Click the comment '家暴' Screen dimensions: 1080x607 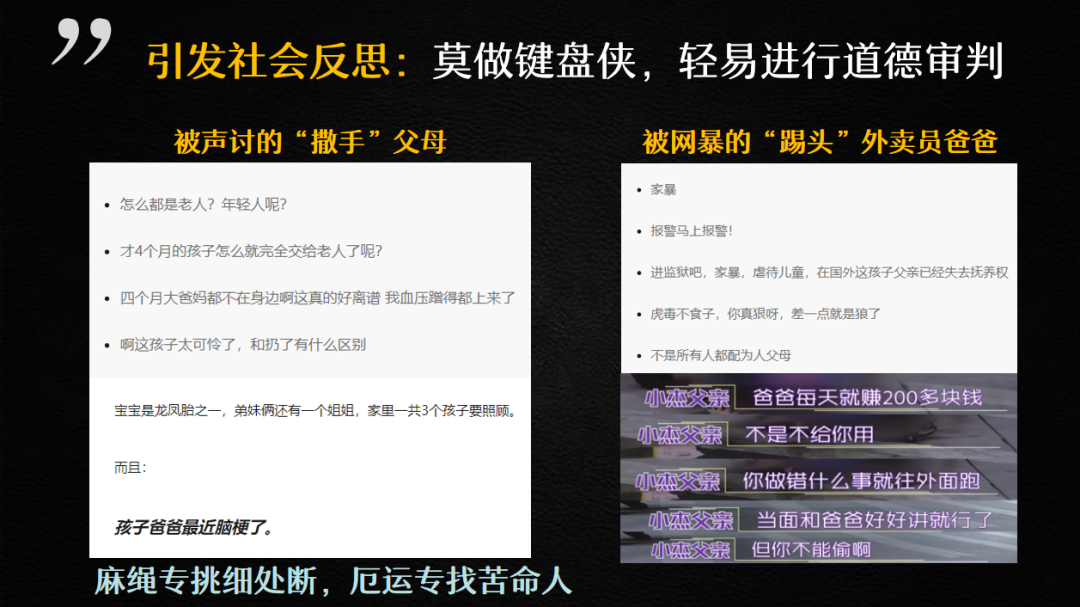663,189
